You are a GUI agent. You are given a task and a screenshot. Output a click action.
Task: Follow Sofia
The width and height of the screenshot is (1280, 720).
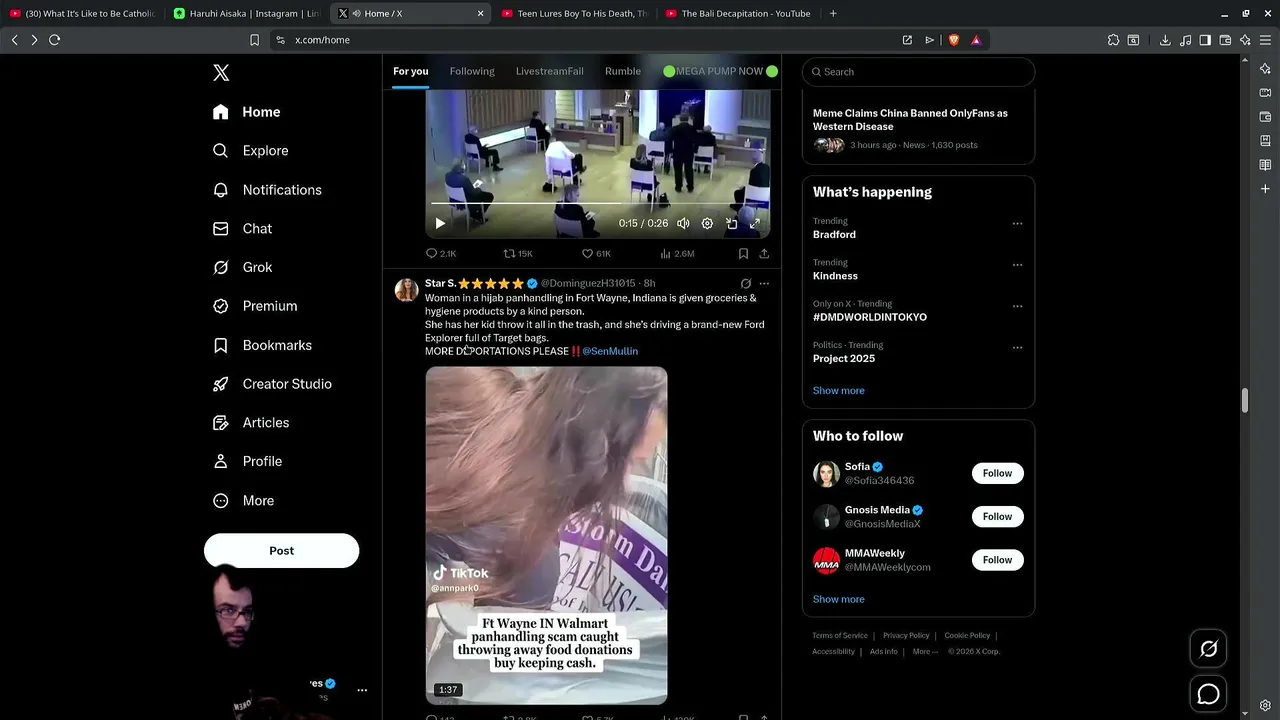(x=997, y=473)
